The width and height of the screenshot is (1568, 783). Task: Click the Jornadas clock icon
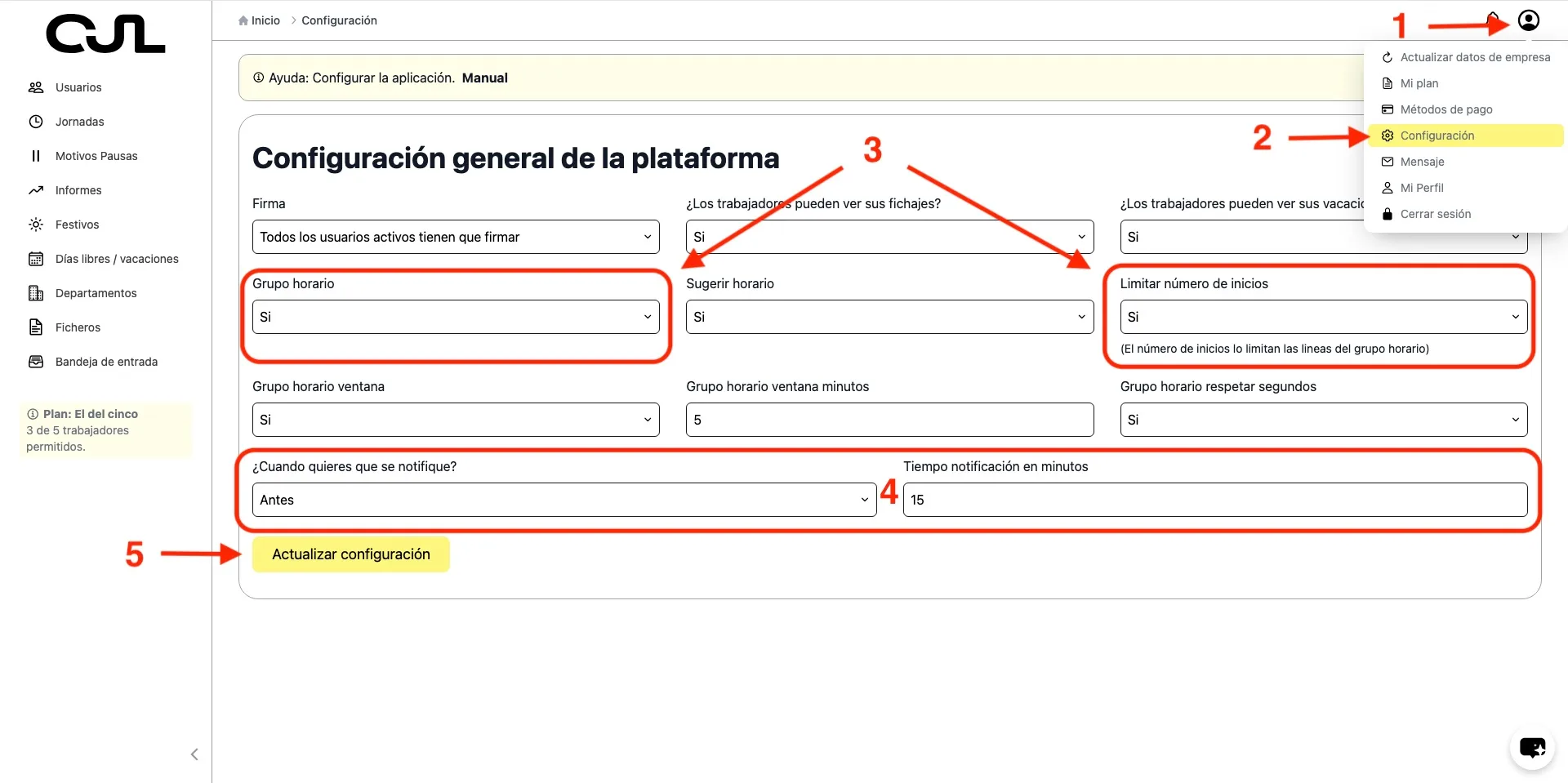click(36, 122)
